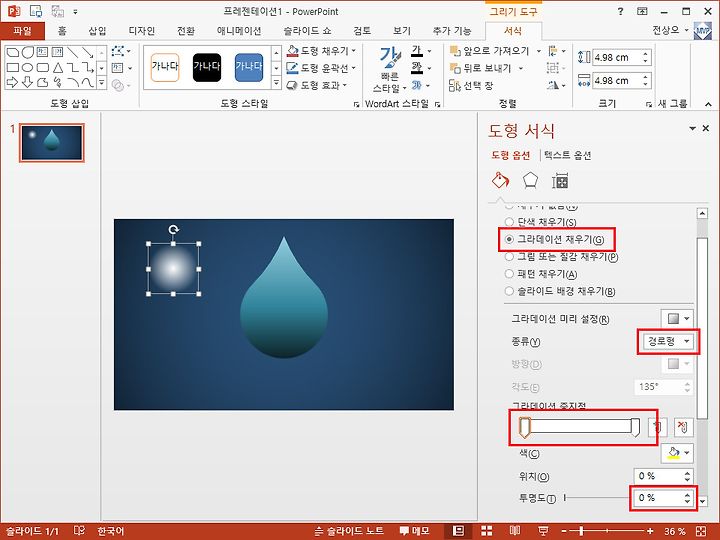Add a gradient stop button
The width and height of the screenshot is (720, 540).
pyautogui.click(x=658, y=428)
